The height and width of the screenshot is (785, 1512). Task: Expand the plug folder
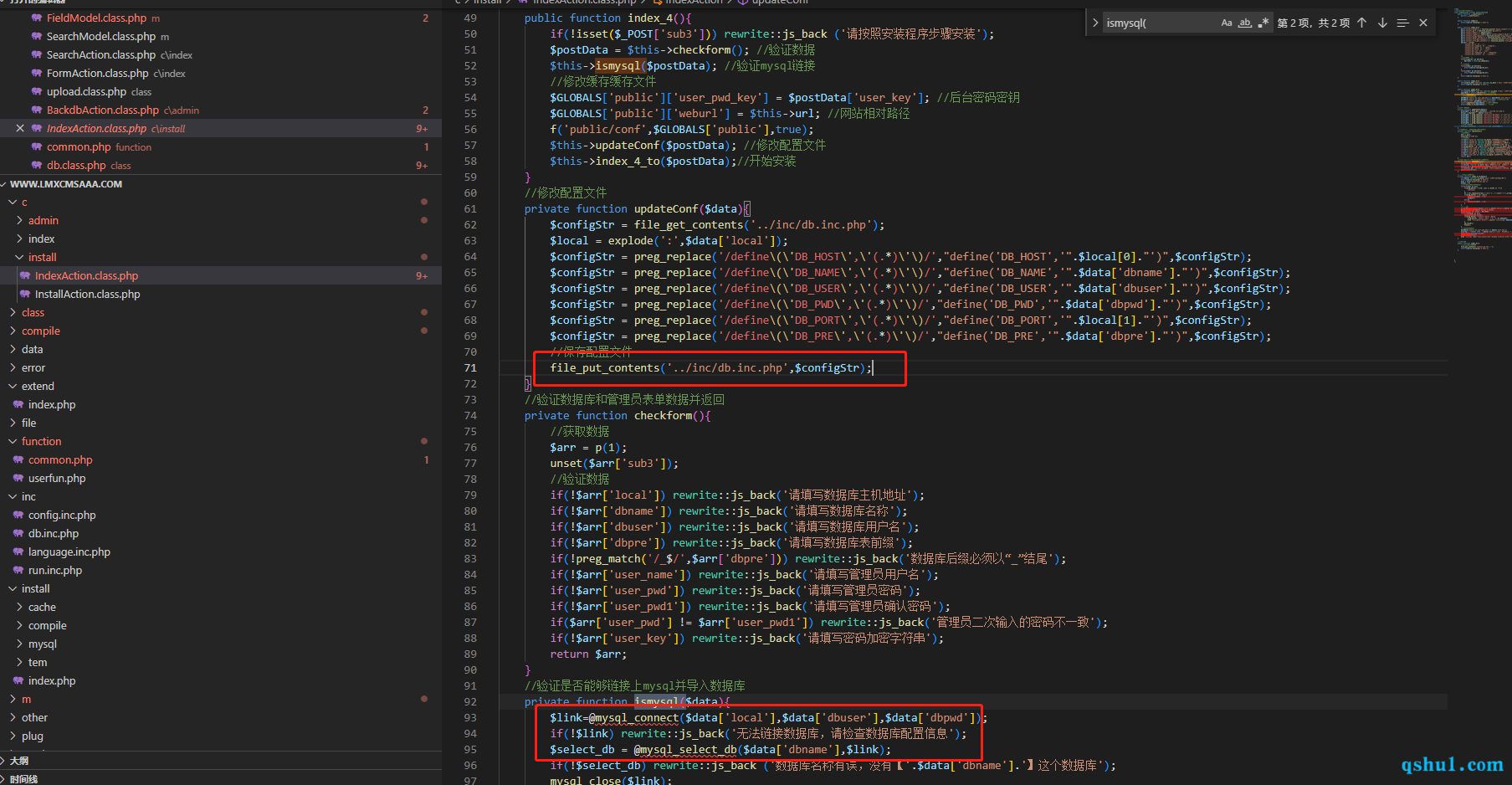pyautogui.click(x=13, y=736)
